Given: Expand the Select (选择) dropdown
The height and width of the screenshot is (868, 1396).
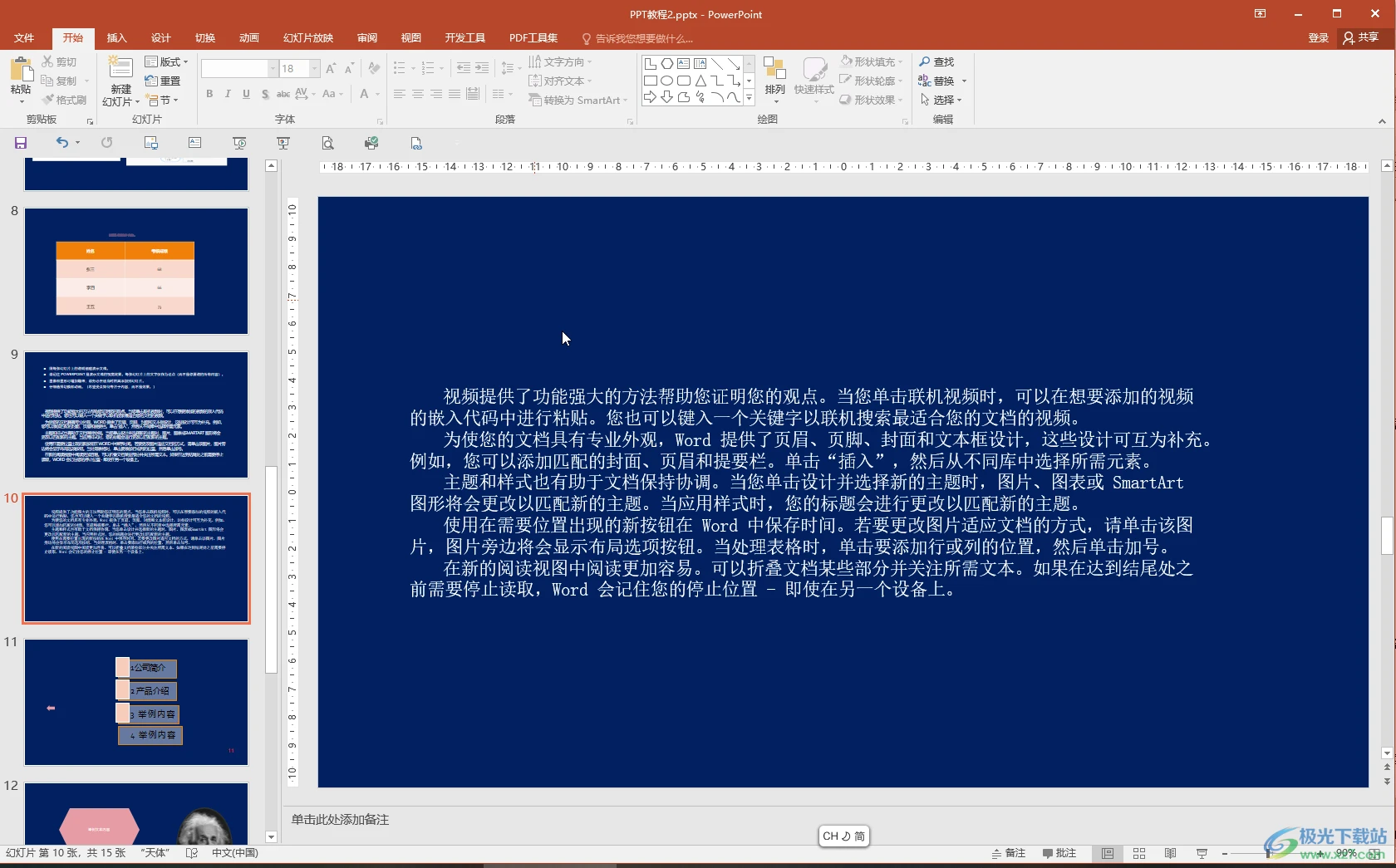Looking at the screenshot, I should pyautogui.click(x=941, y=100).
